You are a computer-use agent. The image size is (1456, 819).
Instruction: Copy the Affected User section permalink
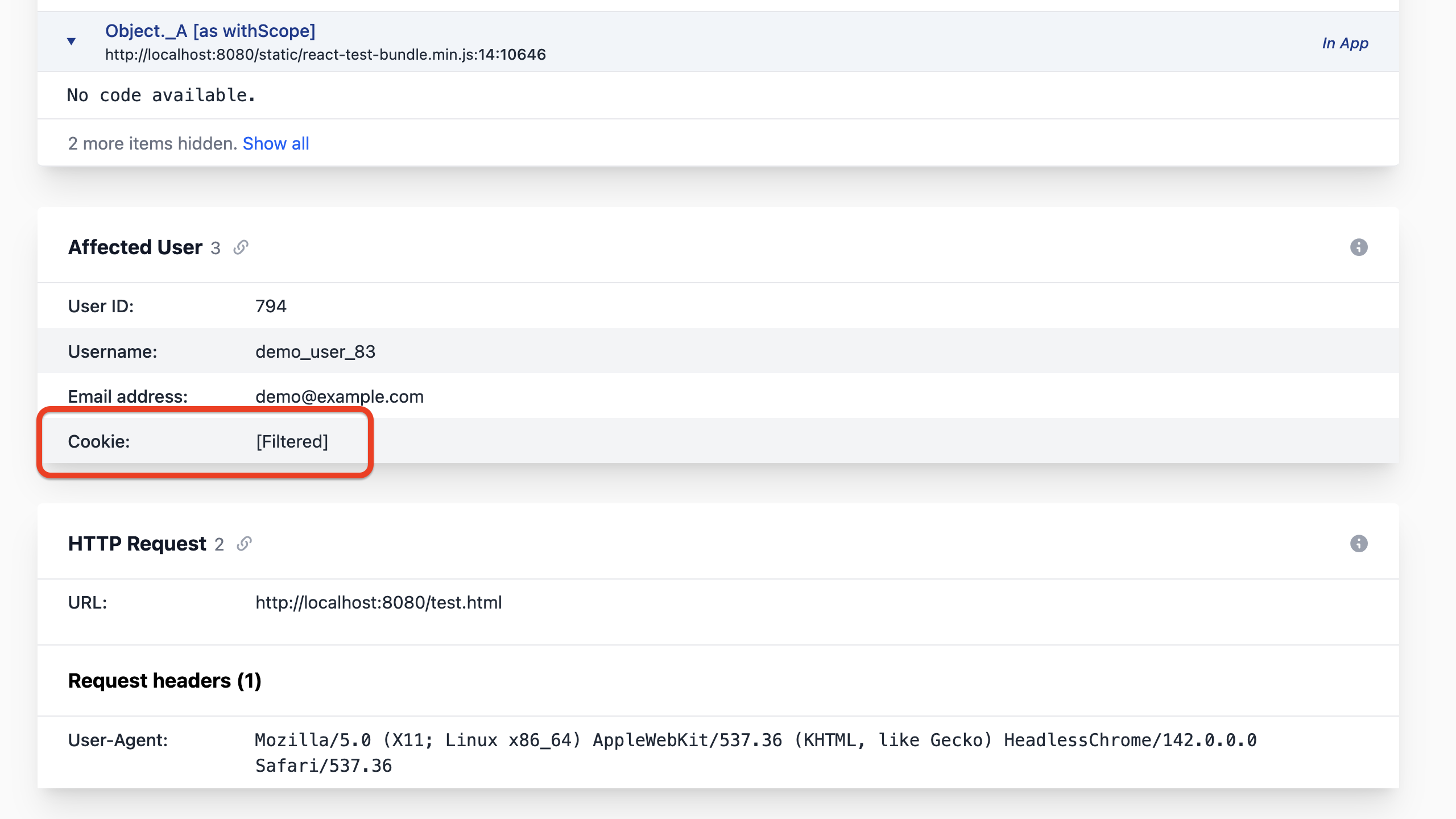pyautogui.click(x=242, y=247)
